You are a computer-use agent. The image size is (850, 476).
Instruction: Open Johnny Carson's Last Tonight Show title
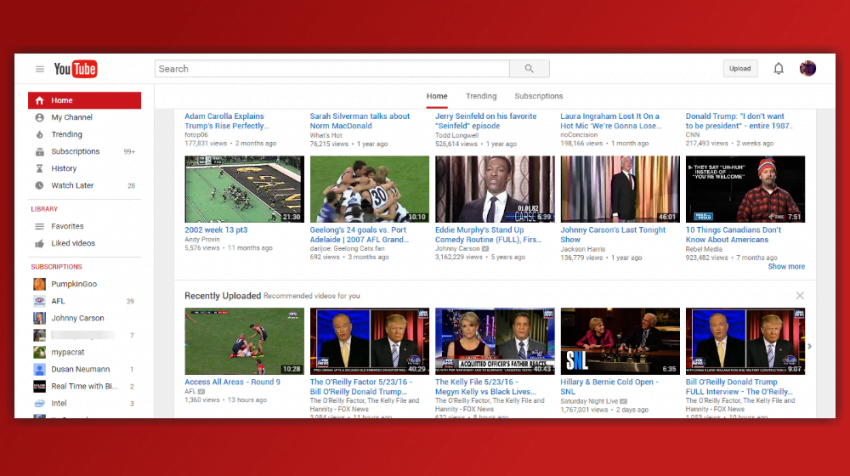pos(613,235)
